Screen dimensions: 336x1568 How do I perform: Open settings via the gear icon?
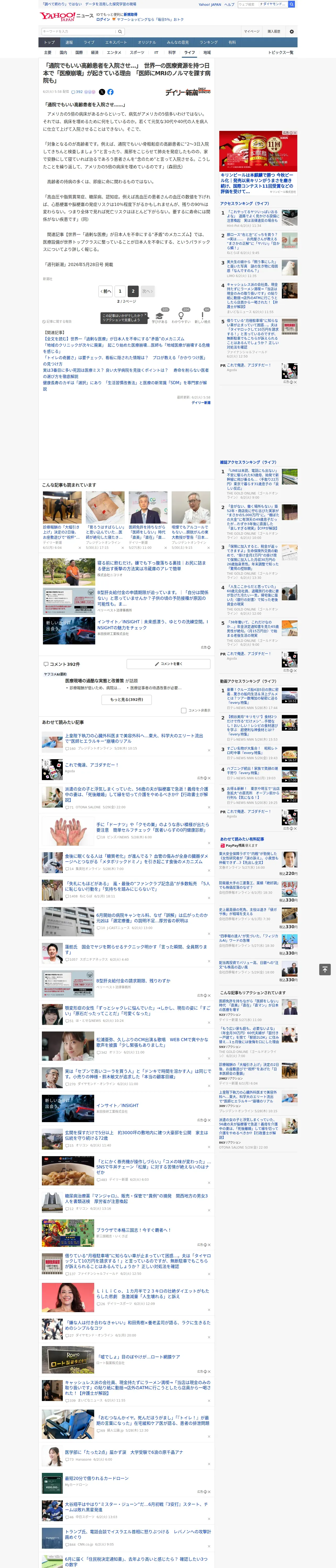(x=292, y=31)
